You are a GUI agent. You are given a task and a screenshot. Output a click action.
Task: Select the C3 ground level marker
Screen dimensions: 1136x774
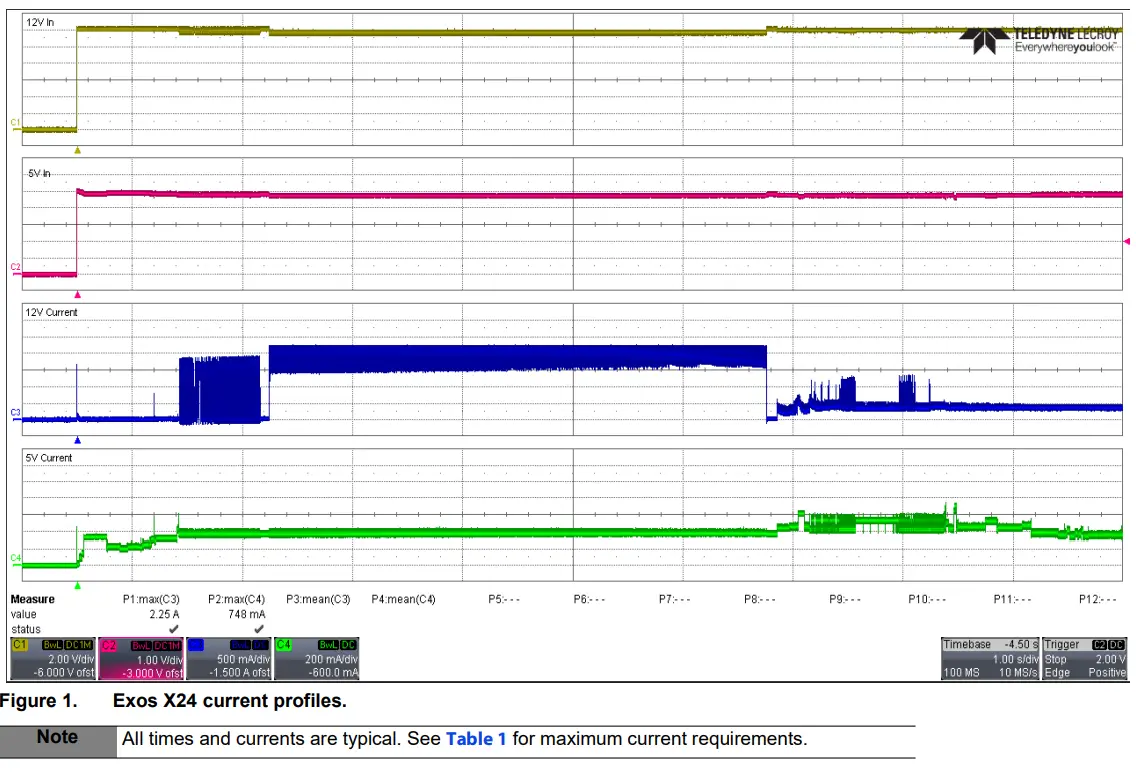click(15, 412)
